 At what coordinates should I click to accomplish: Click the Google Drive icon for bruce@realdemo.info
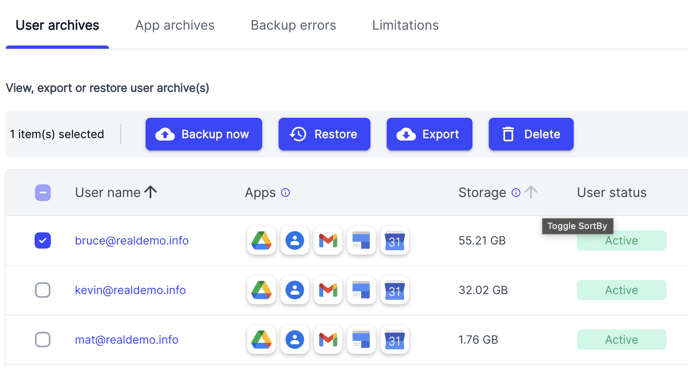(261, 240)
